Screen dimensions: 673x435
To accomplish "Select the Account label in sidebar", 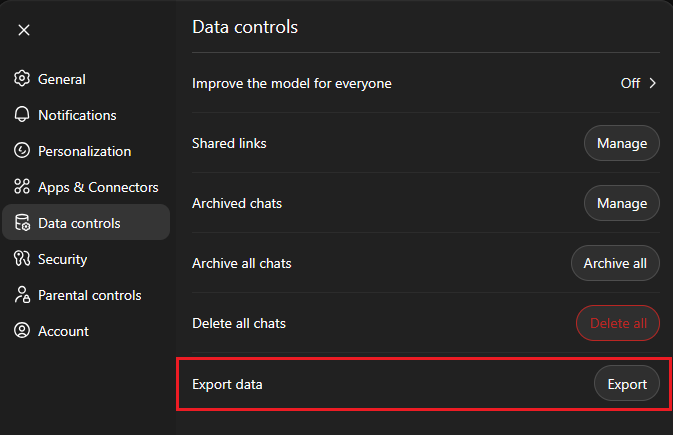I will coord(63,331).
